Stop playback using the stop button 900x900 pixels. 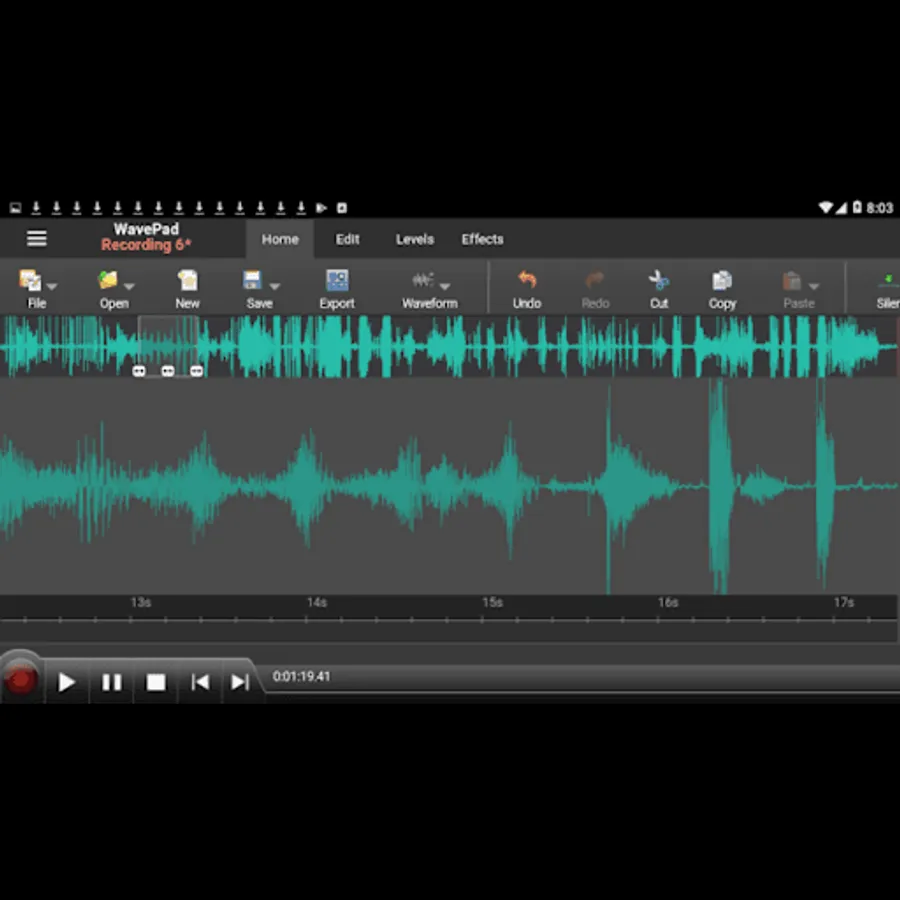(x=156, y=681)
